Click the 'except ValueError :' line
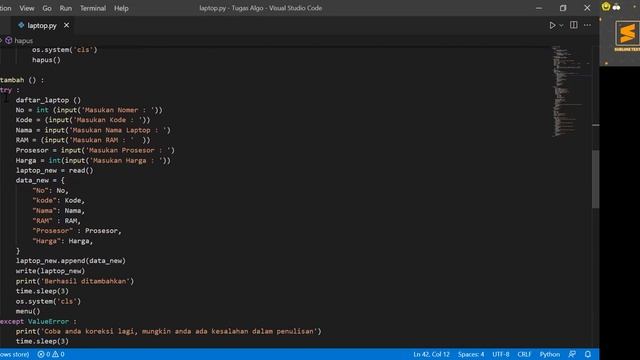 38,322
